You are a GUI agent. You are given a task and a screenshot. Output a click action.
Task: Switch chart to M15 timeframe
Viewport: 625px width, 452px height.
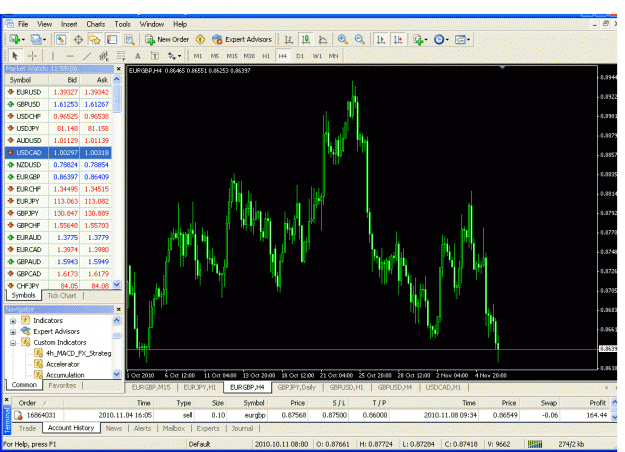232,56
